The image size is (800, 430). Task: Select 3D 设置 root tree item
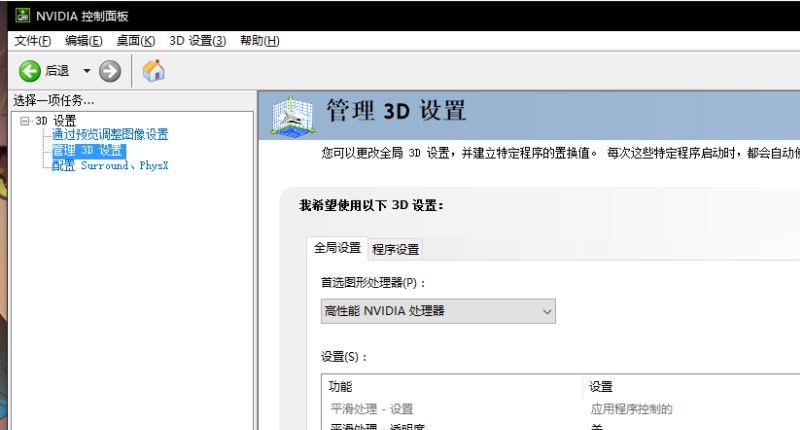[56, 121]
